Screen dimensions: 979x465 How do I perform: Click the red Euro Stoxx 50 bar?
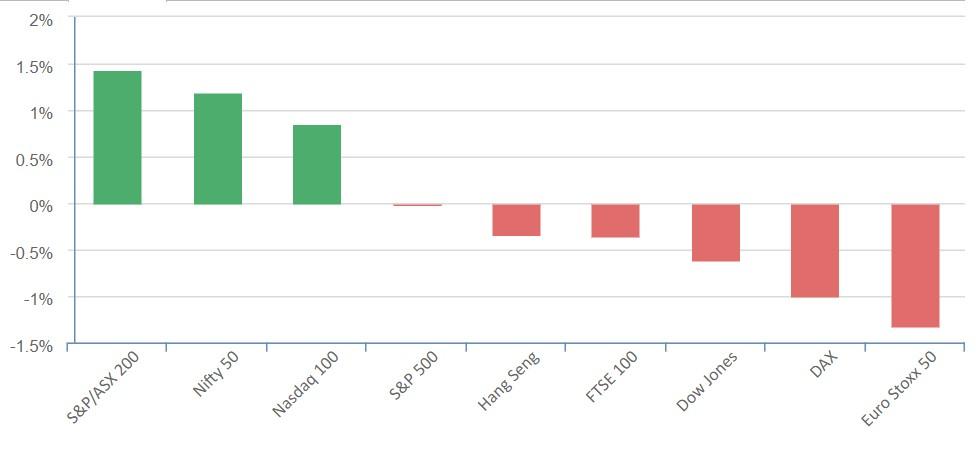point(914,266)
